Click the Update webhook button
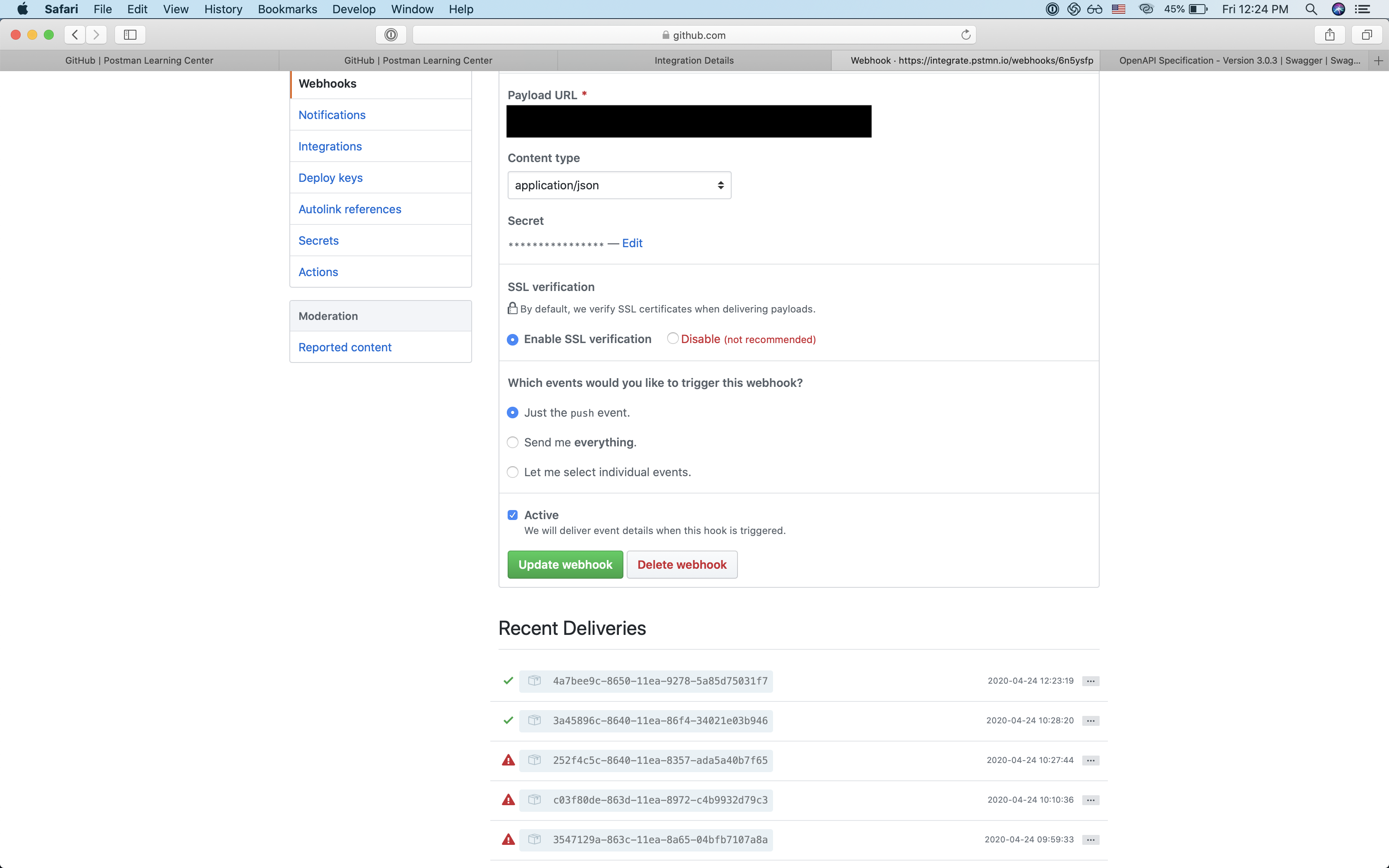Viewport: 1389px width, 868px height. coord(565,564)
